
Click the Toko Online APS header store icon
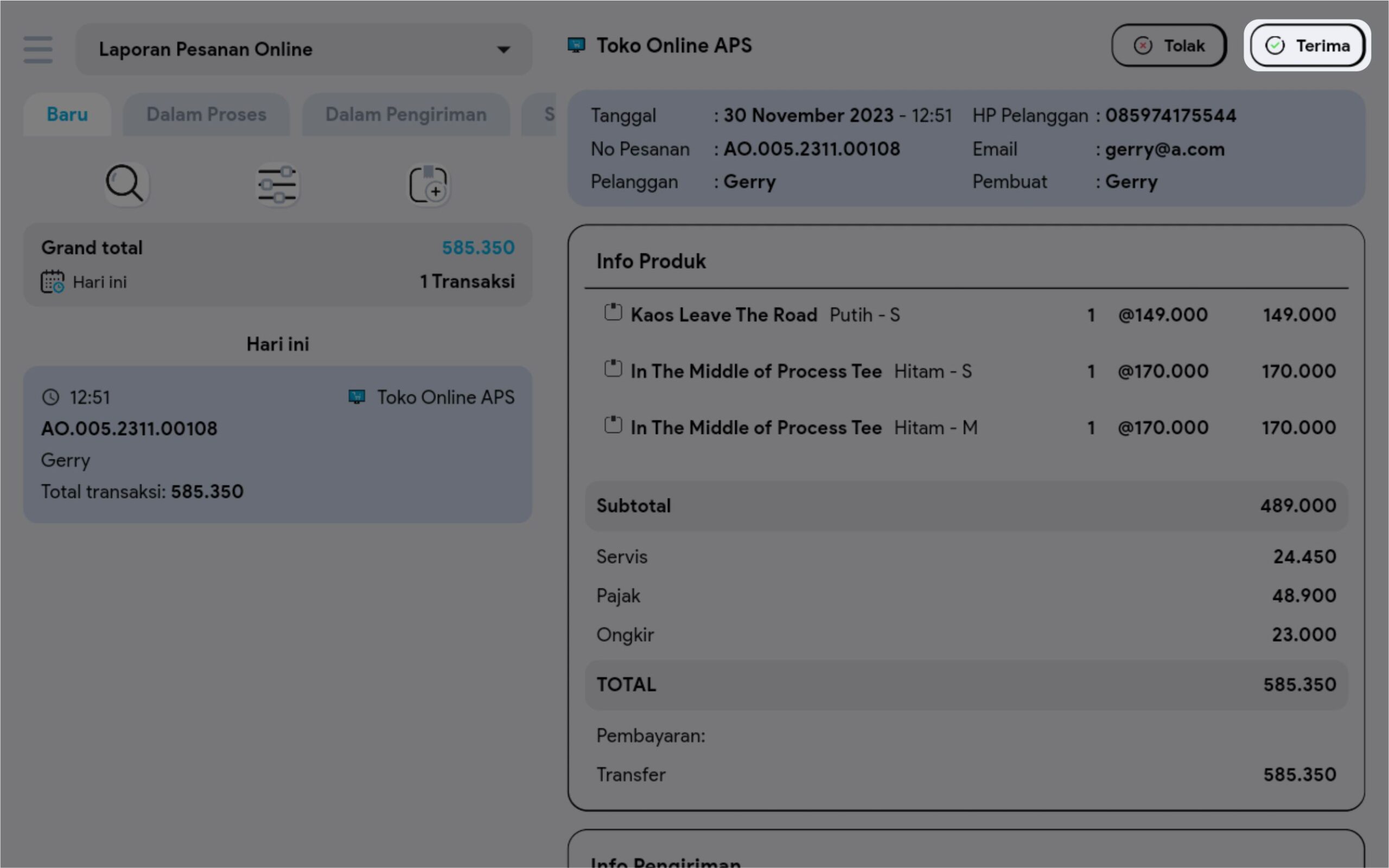pos(576,46)
